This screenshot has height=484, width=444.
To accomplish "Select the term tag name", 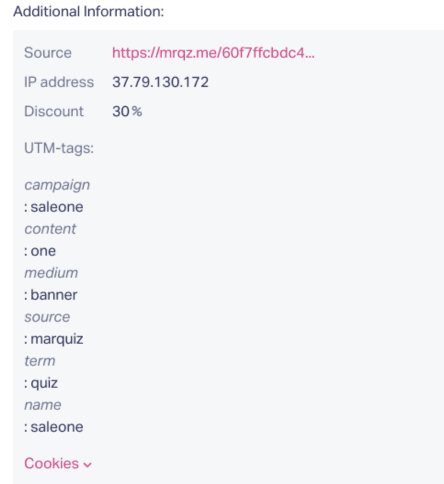I will tap(40, 361).
